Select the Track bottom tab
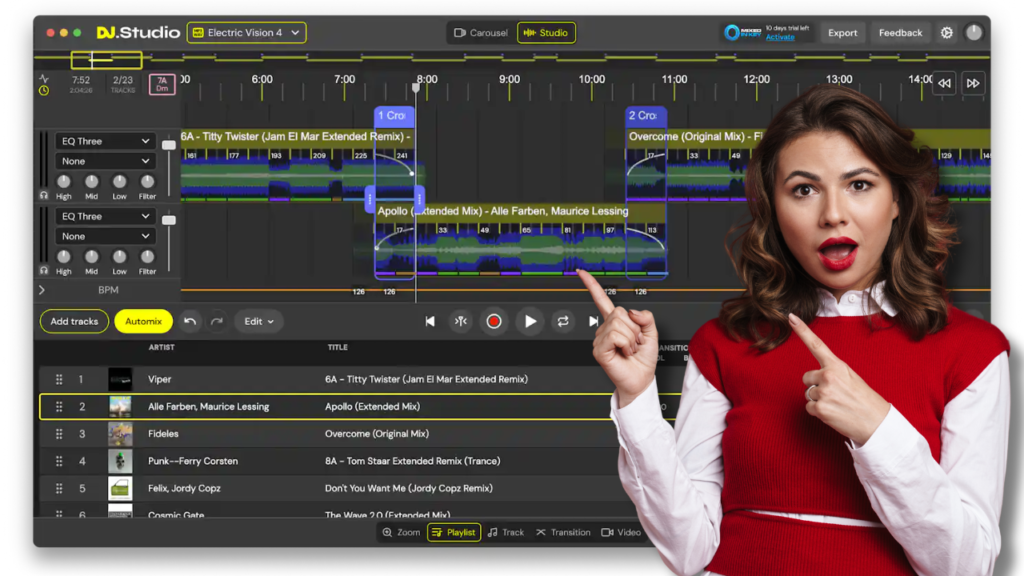 click(x=506, y=532)
